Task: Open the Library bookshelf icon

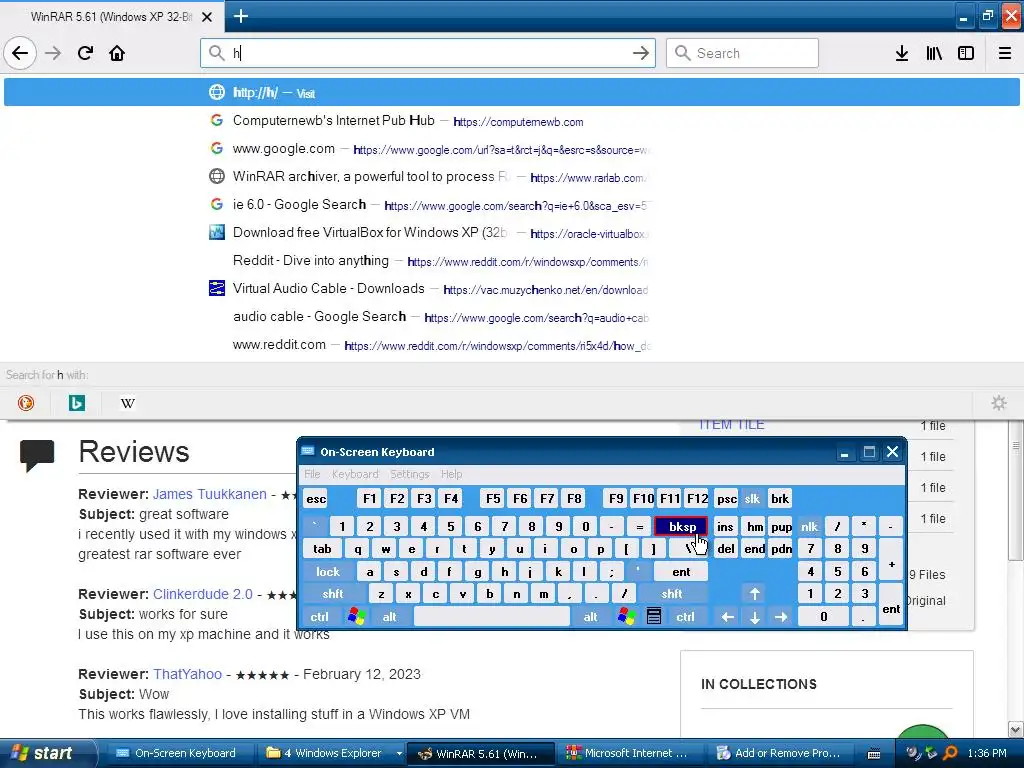Action: point(934,53)
